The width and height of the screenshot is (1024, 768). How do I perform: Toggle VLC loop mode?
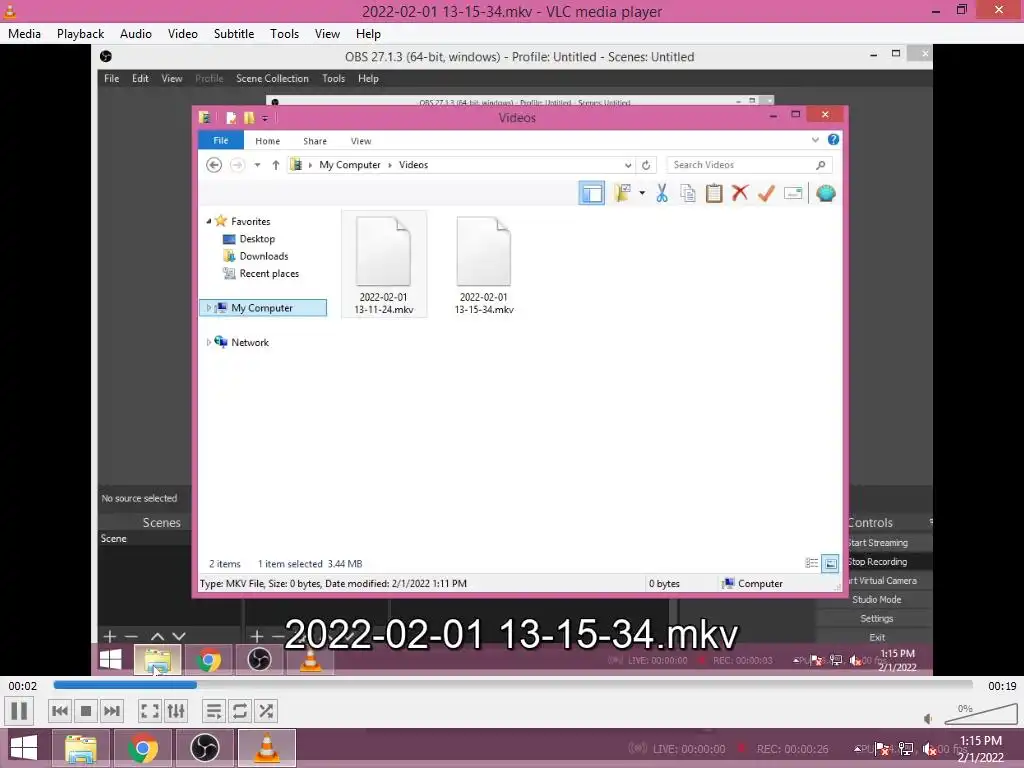(x=240, y=711)
